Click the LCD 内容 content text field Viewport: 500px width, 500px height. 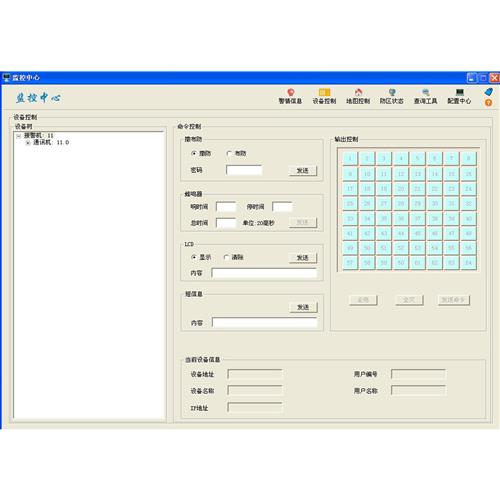[264, 273]
